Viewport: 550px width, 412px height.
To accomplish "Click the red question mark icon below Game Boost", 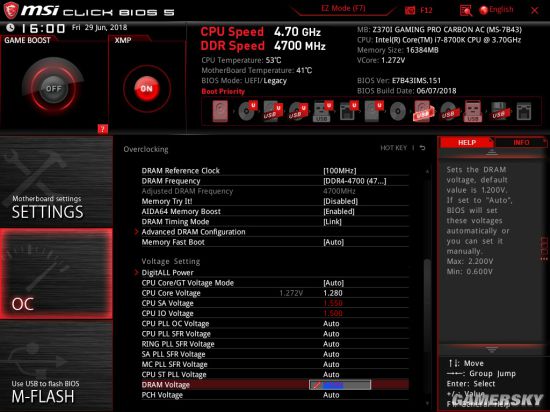I will coord(102,129).
